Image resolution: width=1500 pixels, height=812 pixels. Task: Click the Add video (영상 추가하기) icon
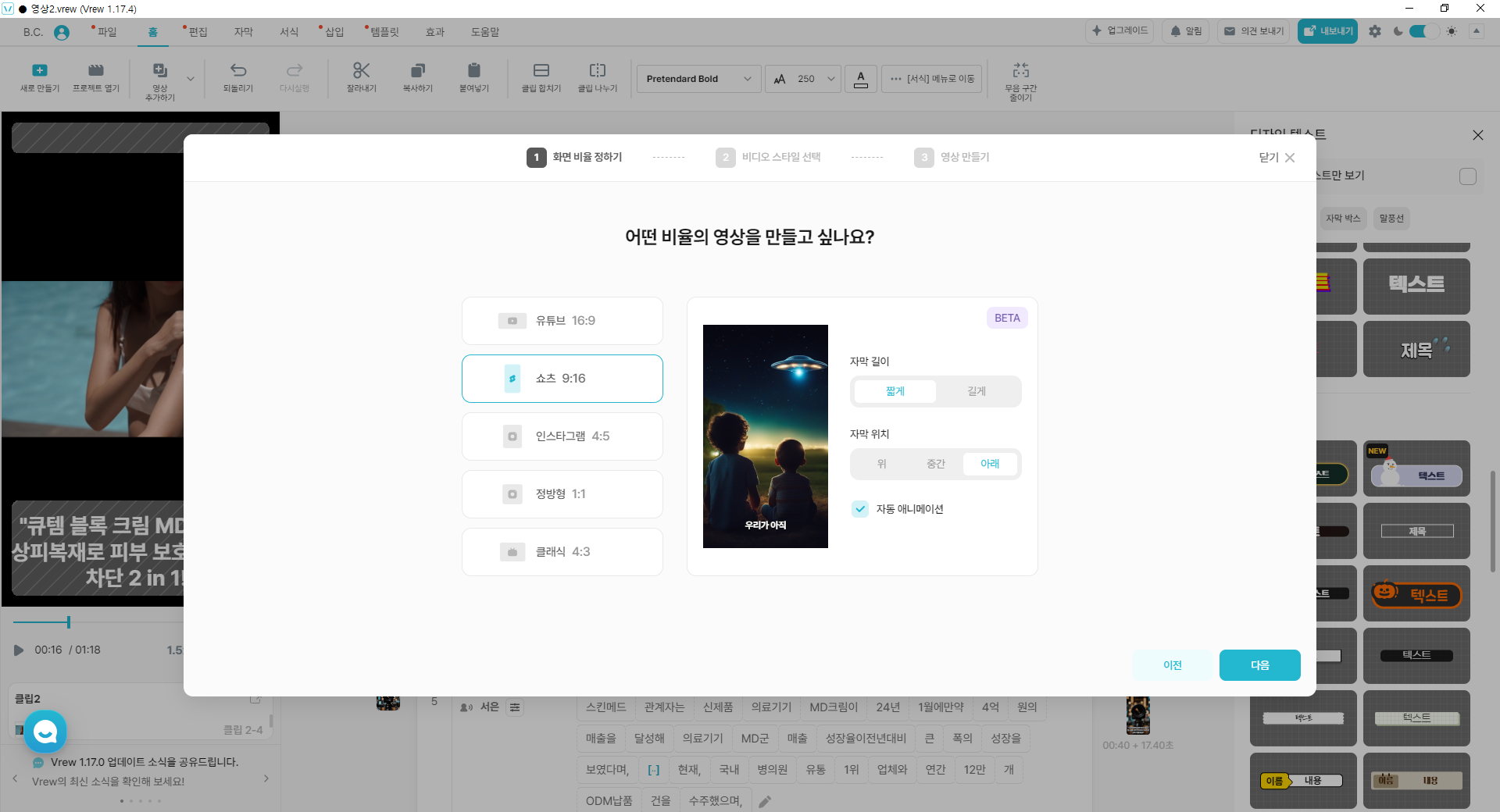pos(160,70)
